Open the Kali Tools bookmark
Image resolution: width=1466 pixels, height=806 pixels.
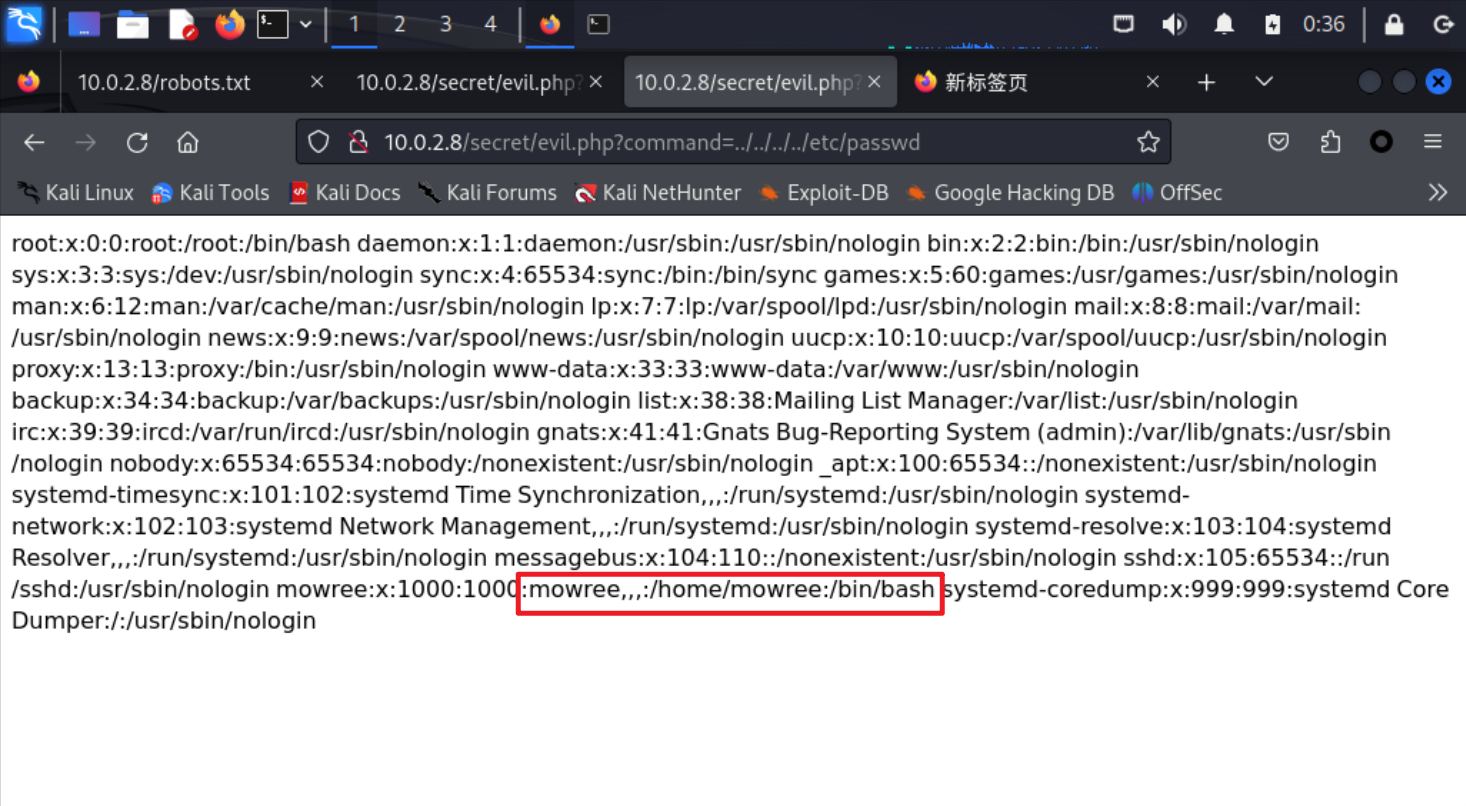[210, 192]
